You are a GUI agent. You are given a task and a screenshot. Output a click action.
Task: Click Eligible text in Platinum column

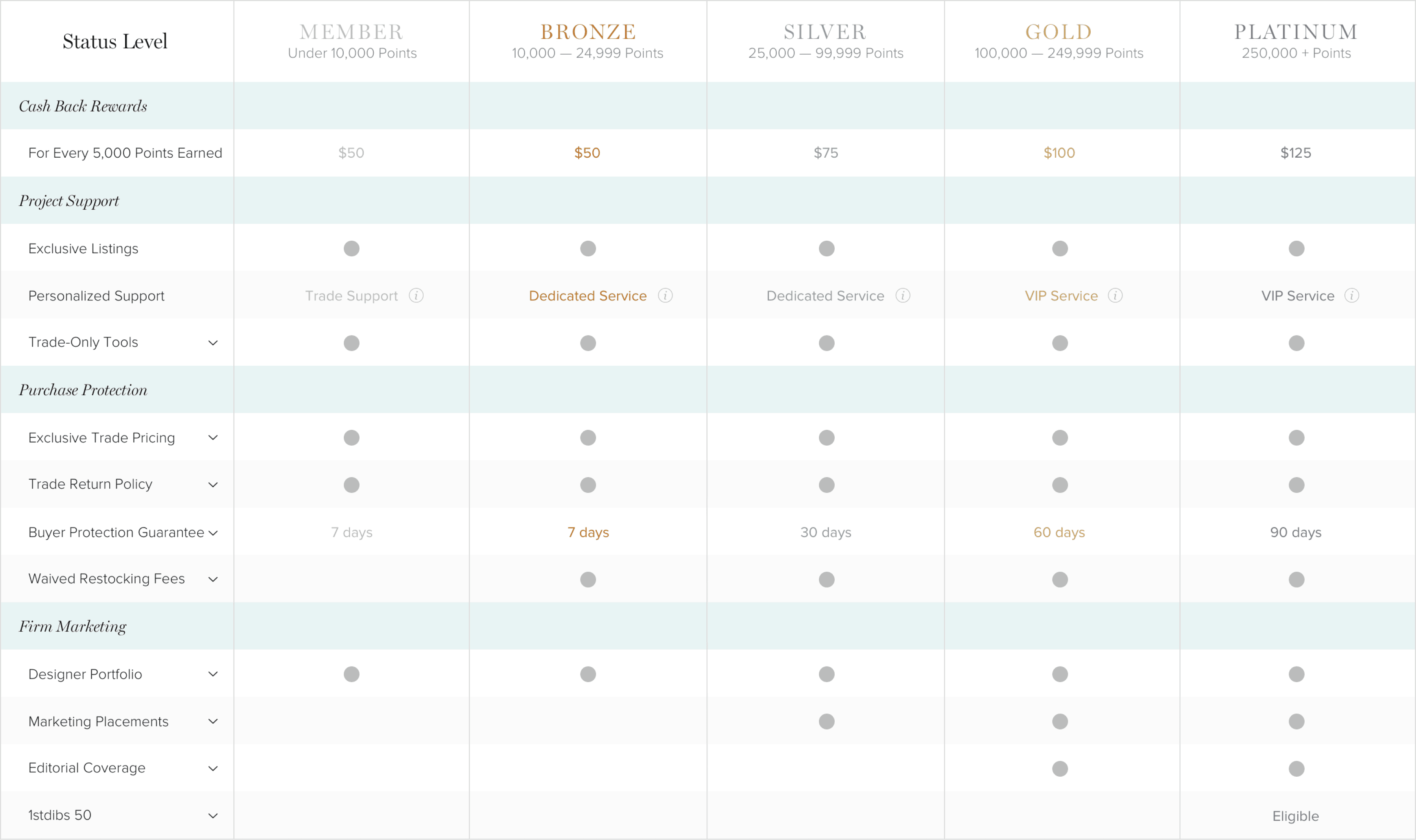click(1295, 816)
